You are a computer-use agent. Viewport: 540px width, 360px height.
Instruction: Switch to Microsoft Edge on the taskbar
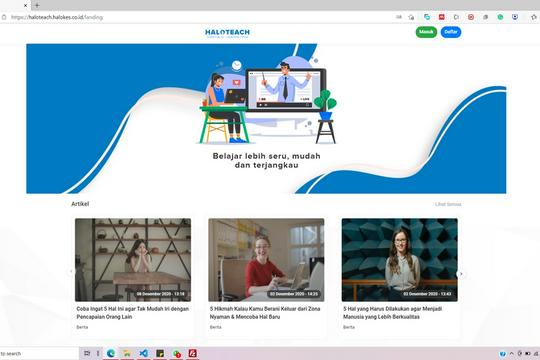[111, 353]
